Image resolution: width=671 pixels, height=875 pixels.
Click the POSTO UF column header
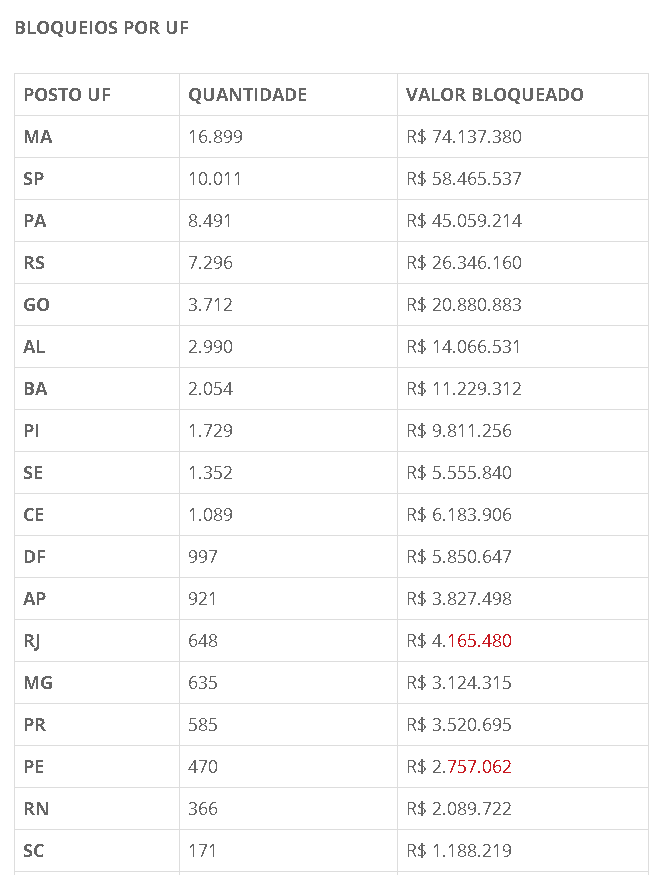[67, 95]
